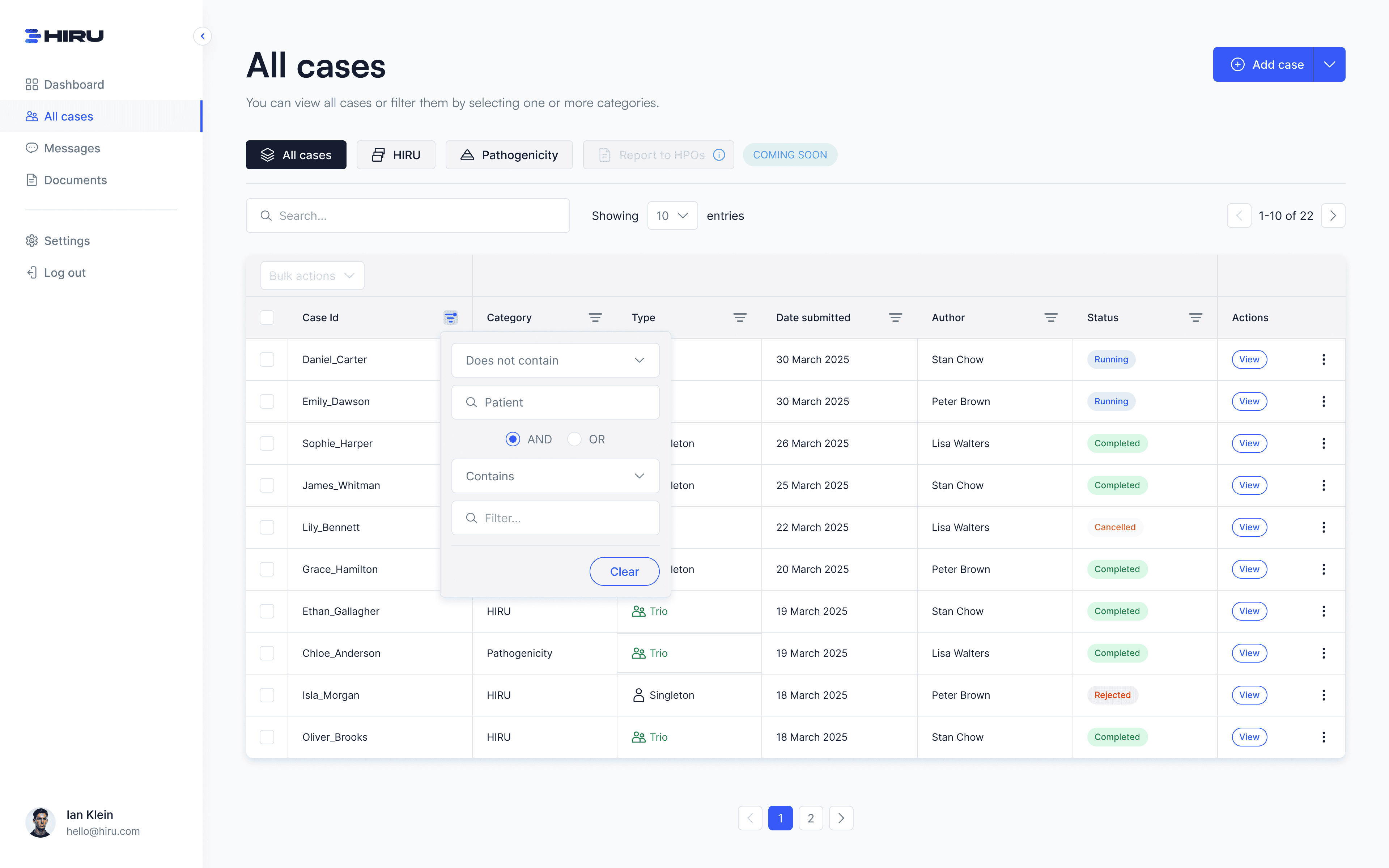This screenshot has width=1389, height=868.
Task: Click the active Case Id filter icon
Action: click(451, 318)
